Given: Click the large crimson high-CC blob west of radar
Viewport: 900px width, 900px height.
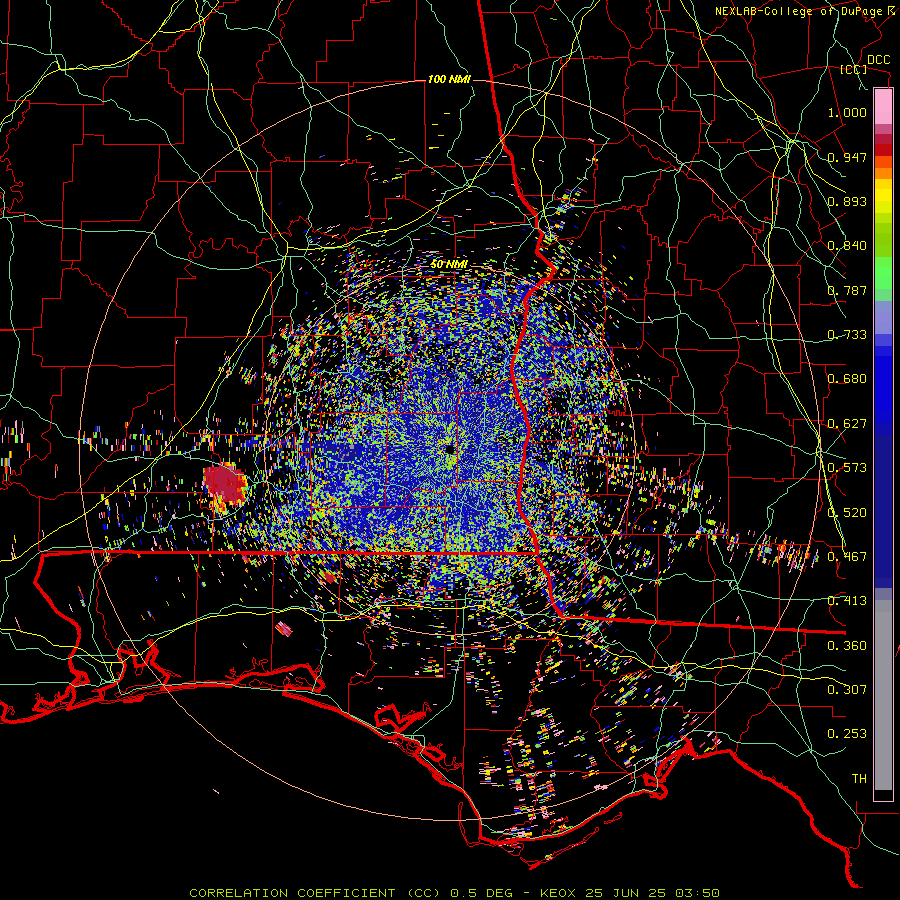Looking at the screenshot, I should coord(224,483).
